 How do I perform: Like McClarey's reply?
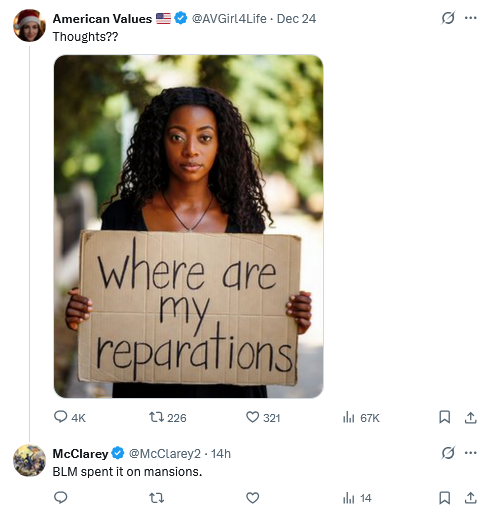252,498
